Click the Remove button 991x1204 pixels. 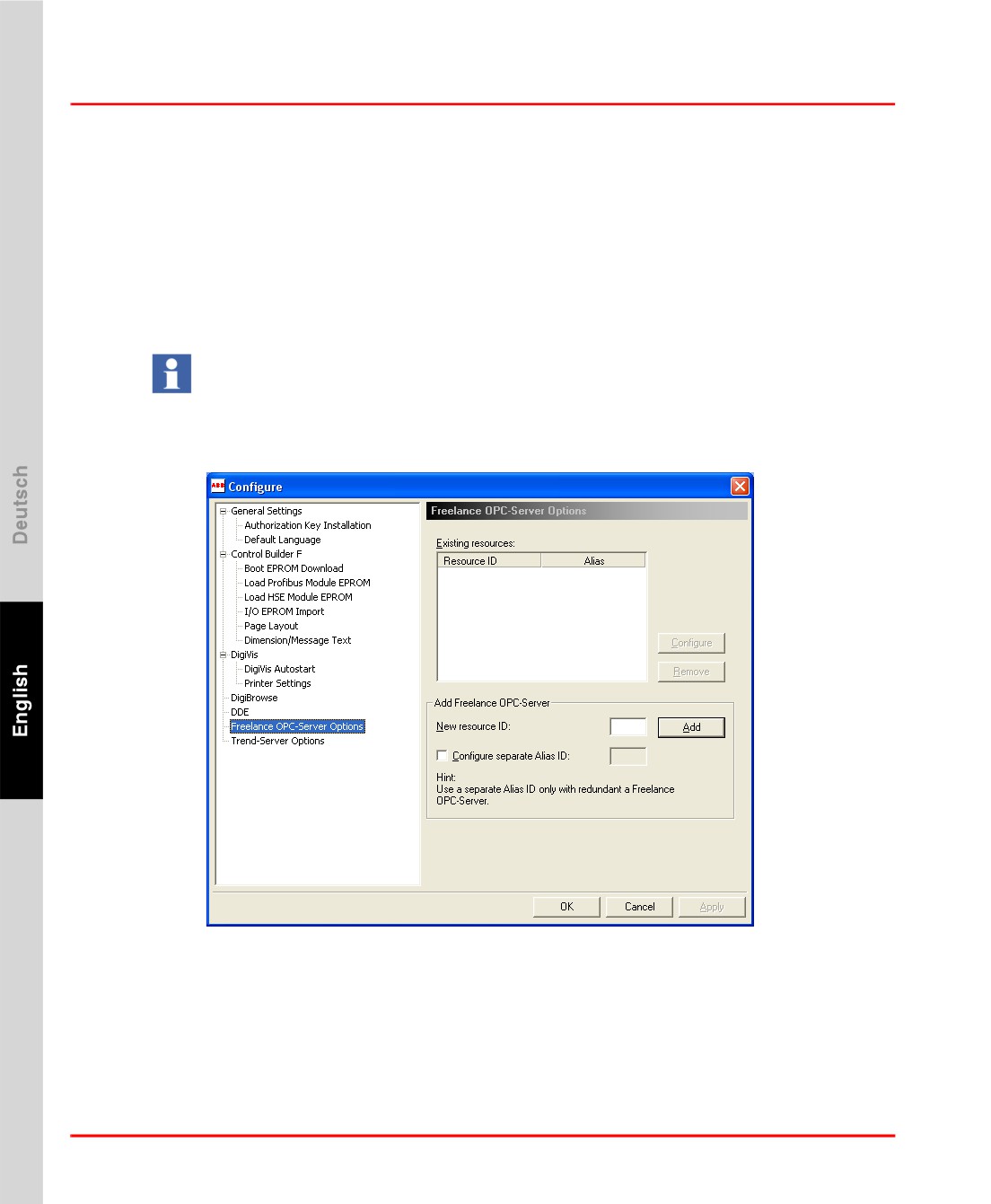click(691, 672)
